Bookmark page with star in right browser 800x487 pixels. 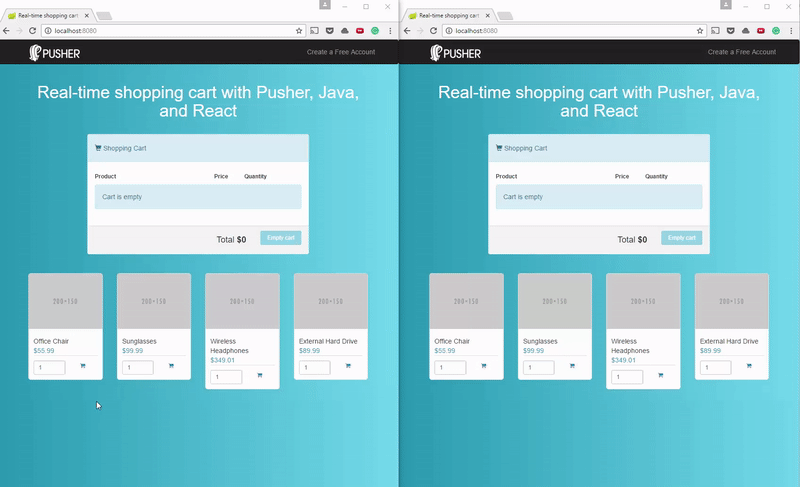point(700,31)
